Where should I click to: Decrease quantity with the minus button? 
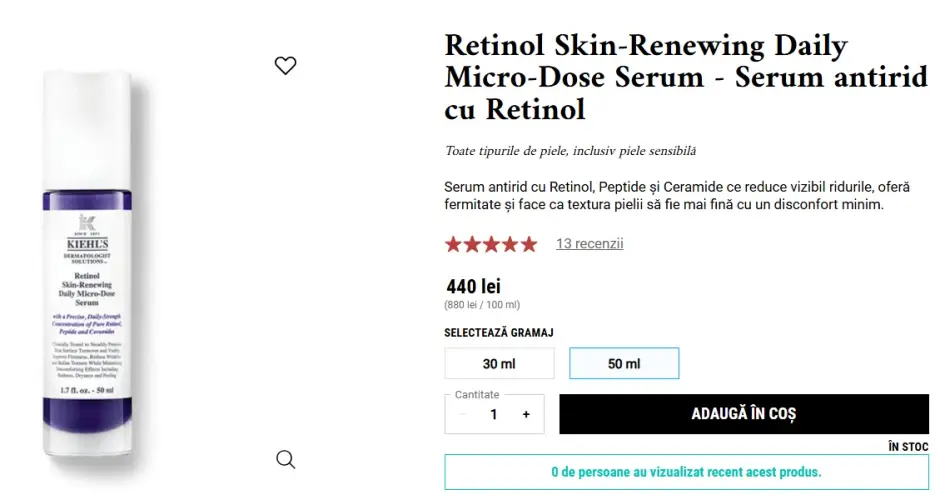pos(462,414)
